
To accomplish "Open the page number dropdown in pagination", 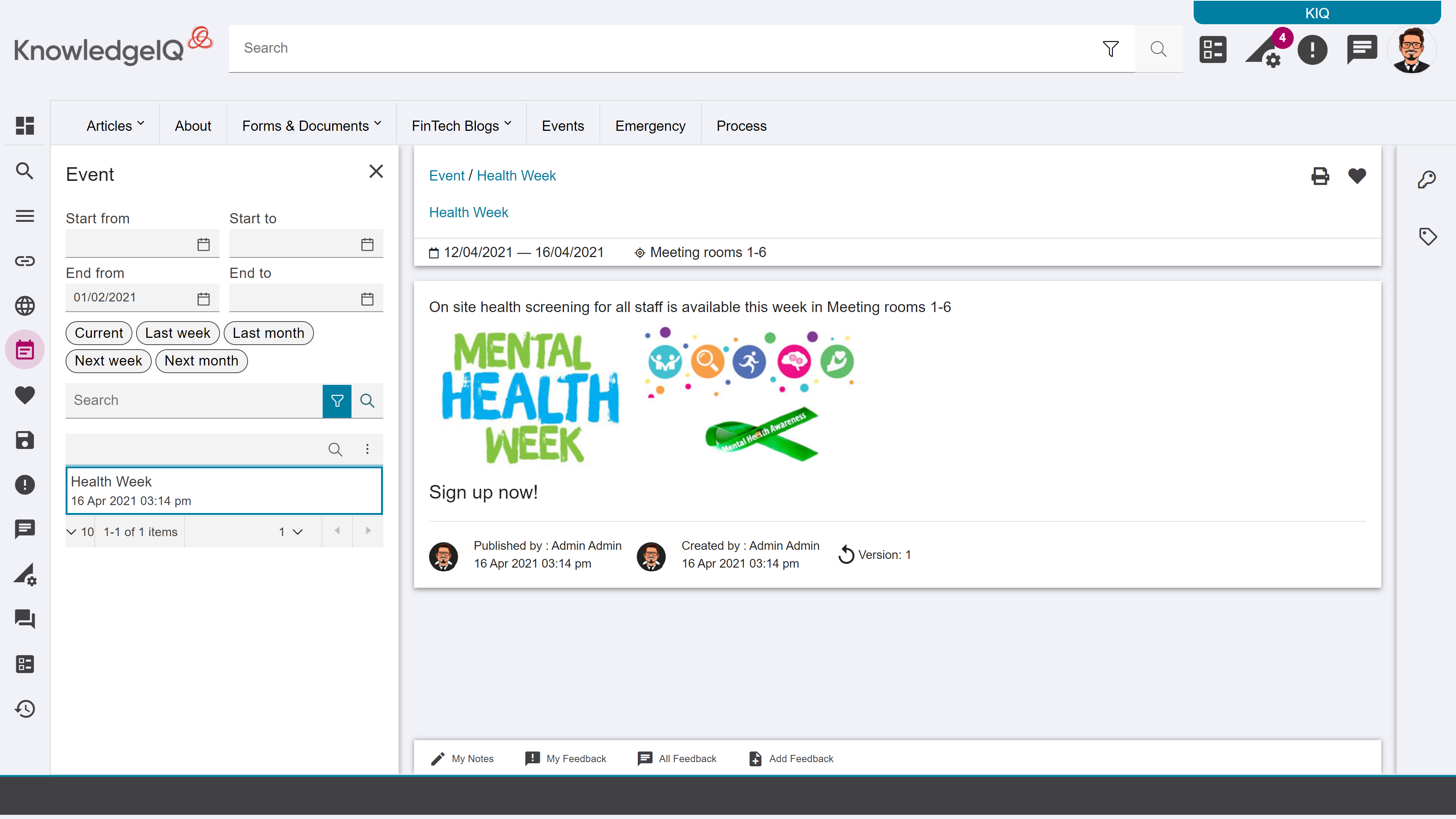I will tap(290, 532).
